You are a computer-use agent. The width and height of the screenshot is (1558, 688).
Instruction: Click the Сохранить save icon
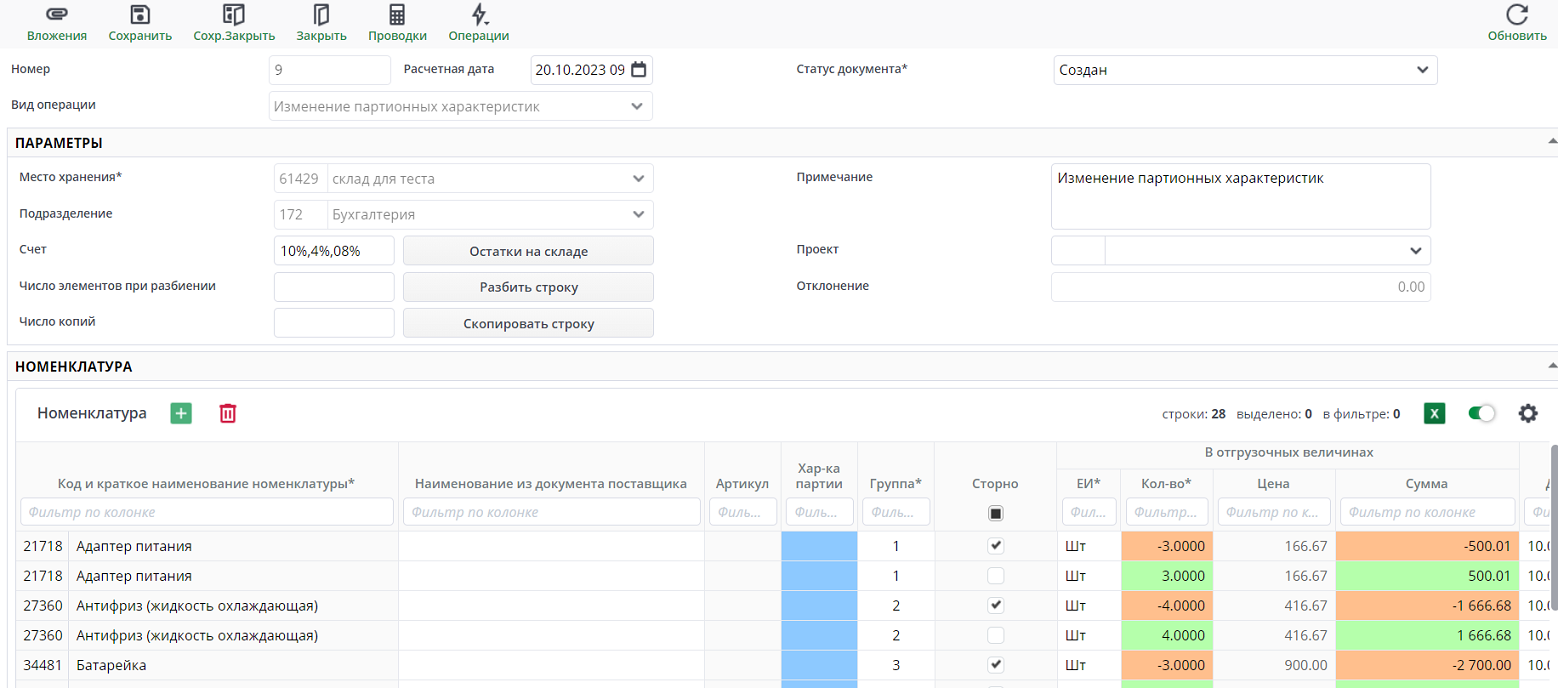pyautogui.click(x=140, y=15)
